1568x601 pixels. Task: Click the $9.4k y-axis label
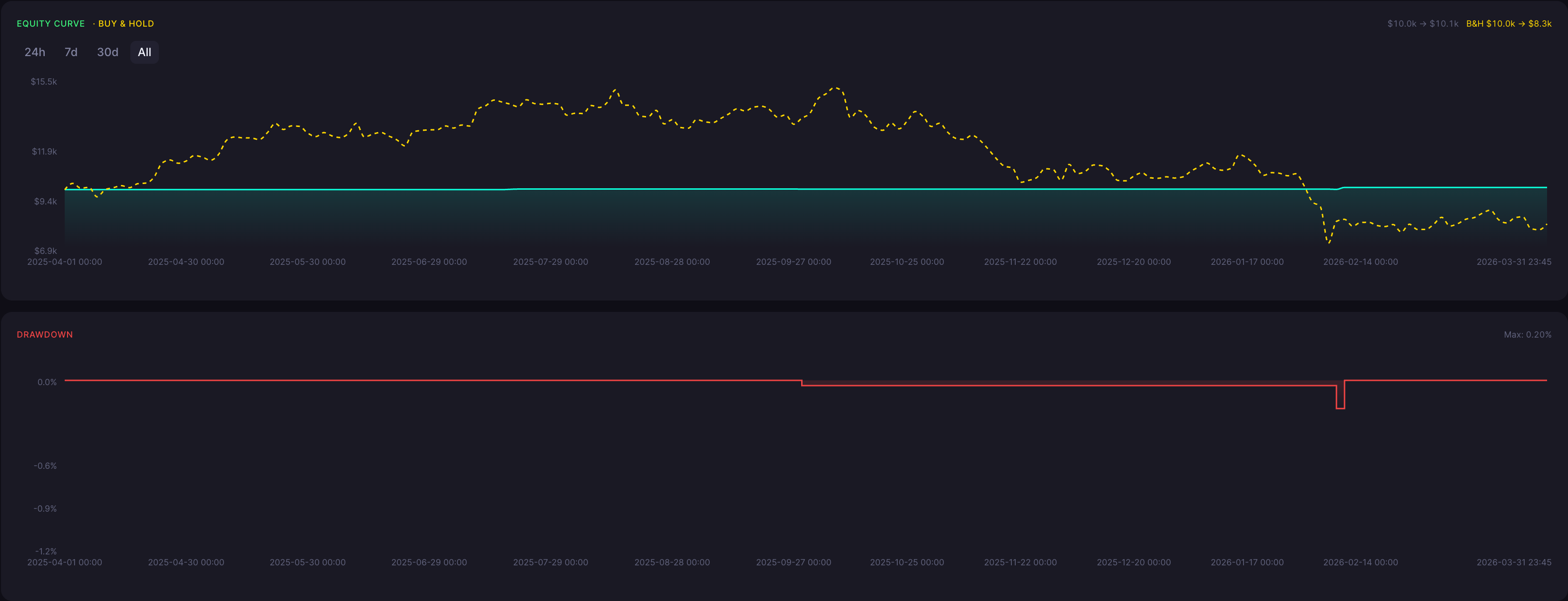(45, 201)
